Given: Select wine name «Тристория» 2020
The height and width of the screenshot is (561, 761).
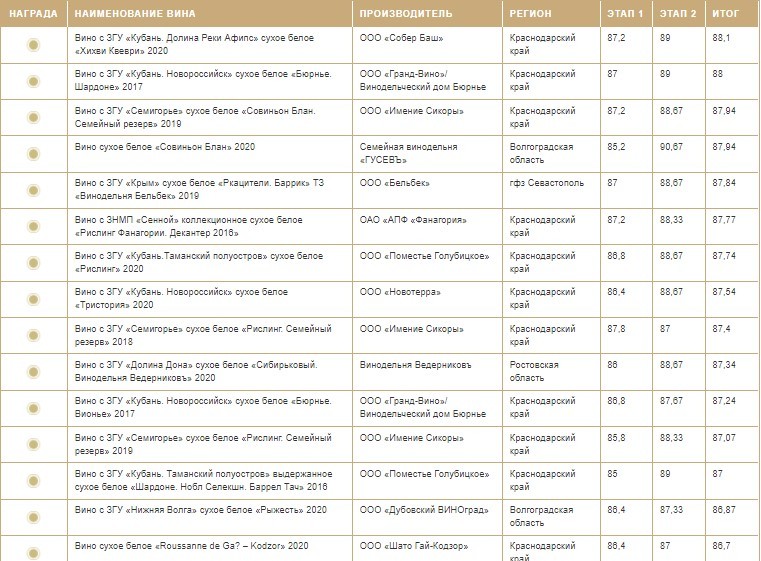Looking at the screenshot, I should pyautogui.click(x=181, y=298).
